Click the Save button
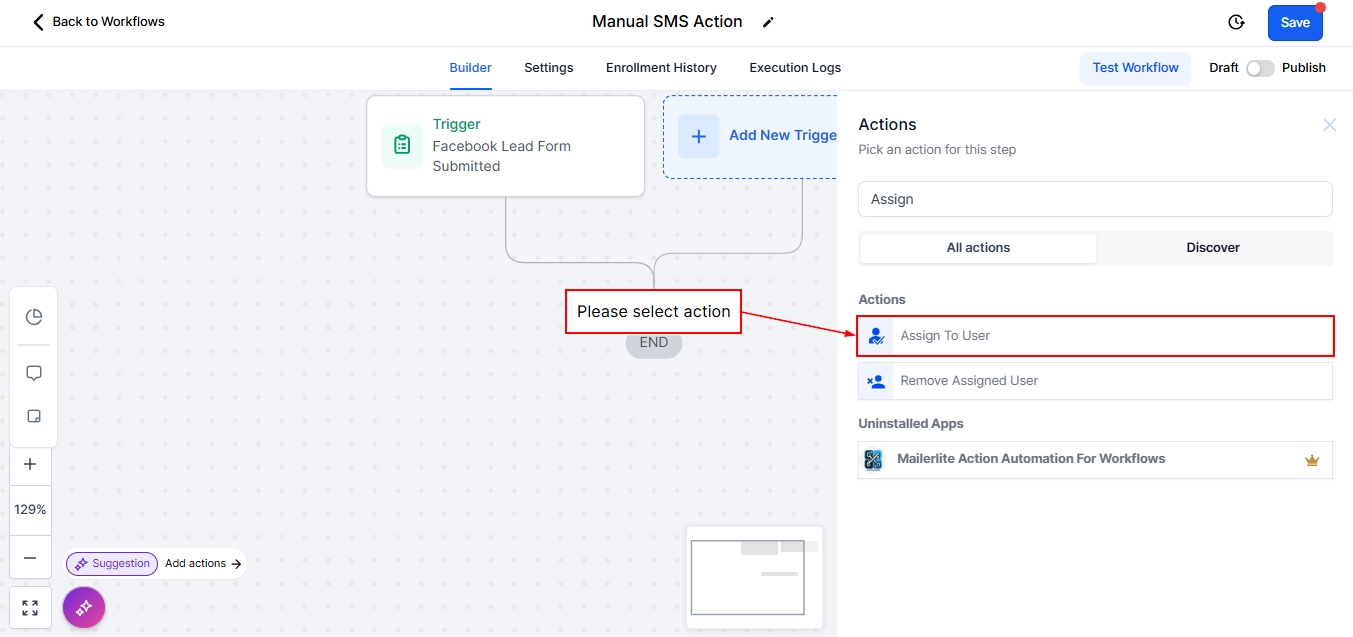Image resolution: width=1353 pixels, height=637 pixels. [x=1295, y=23]
